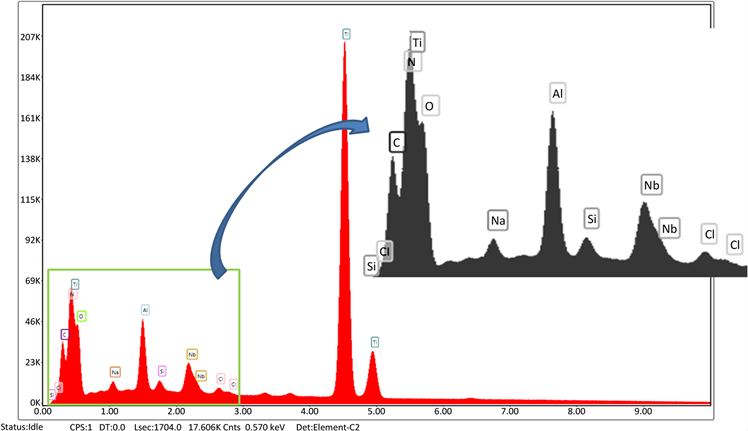Select the 138K y-axis tick label
Screen dimensions: 748x431
pyautogui.click(x=31, y=158)
